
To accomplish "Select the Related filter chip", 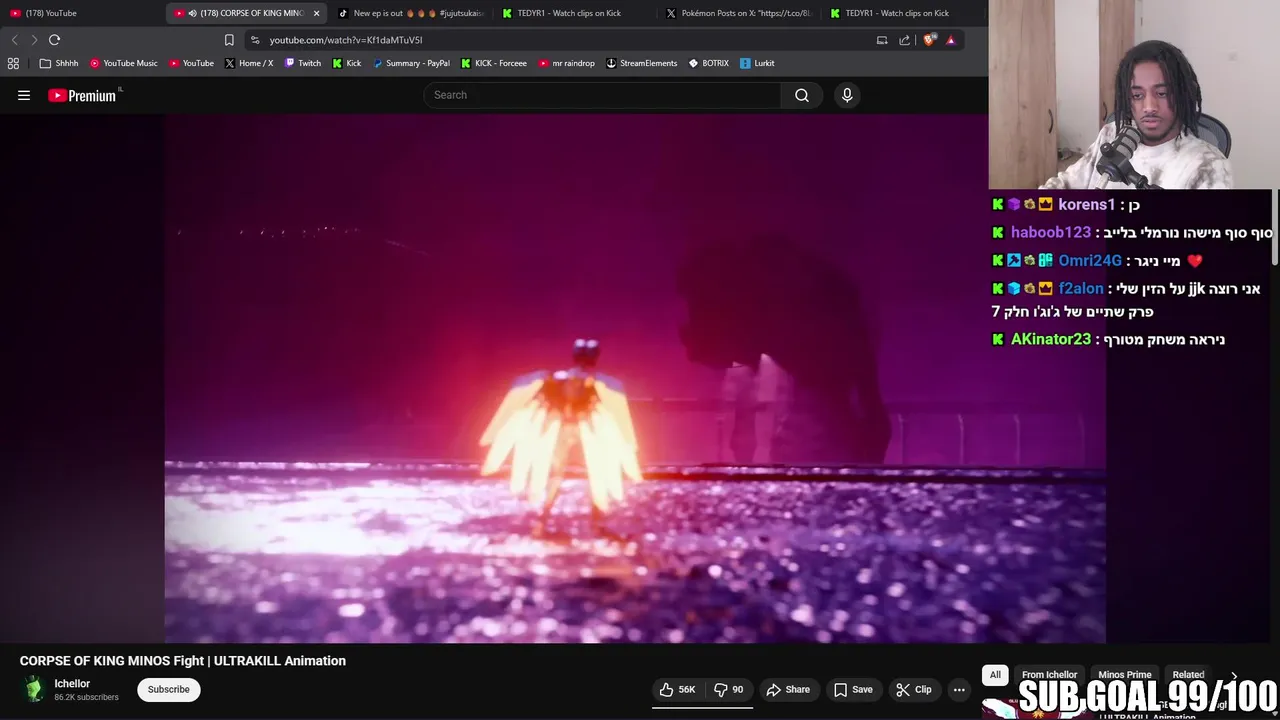I will point(1188,675).
